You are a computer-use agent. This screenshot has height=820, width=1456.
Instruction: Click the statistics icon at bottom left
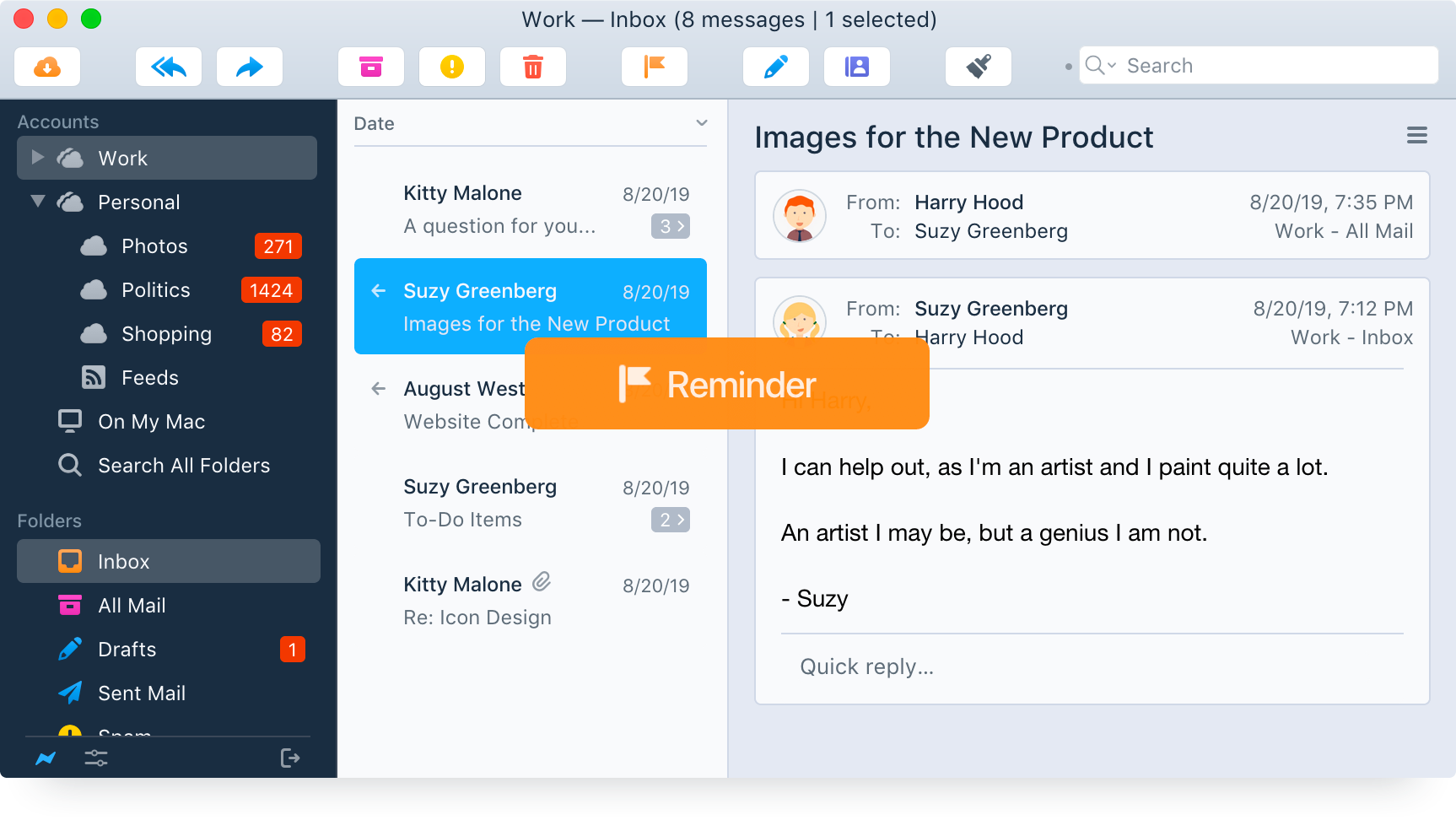[x=46, y=758]
